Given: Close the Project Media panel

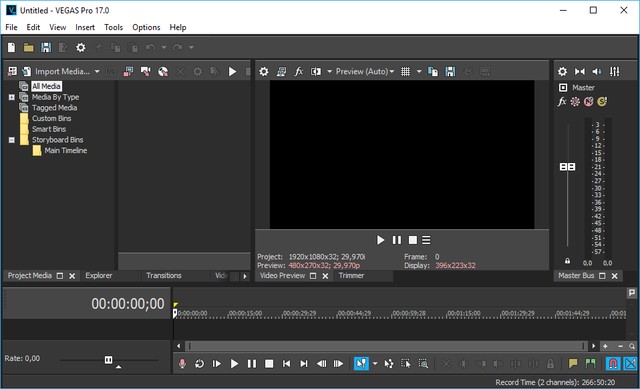Looking at the screenshot, I should click(72, 276).
